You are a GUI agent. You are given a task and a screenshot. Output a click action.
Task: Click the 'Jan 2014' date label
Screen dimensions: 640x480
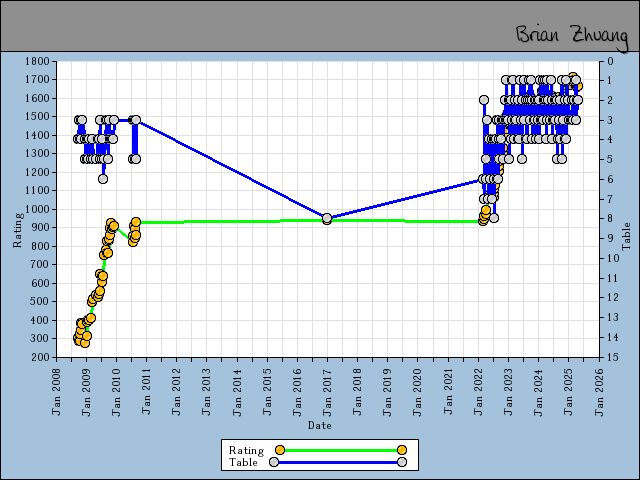(237, 392)
